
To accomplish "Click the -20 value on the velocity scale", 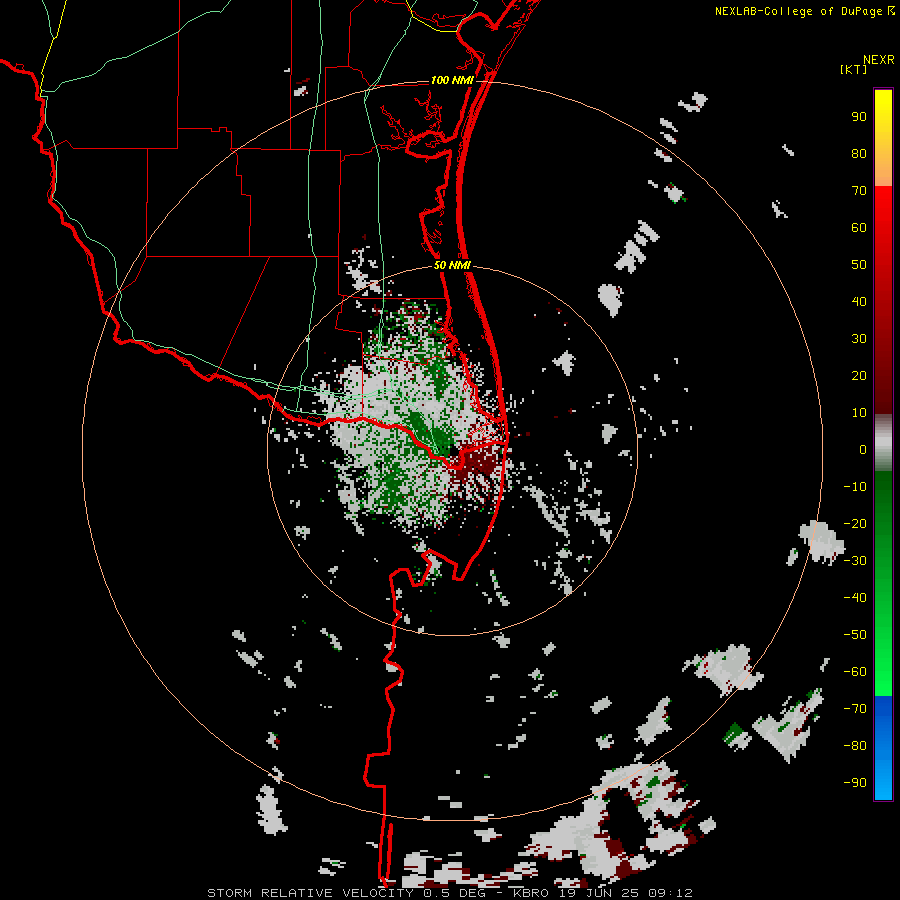I will [x=855, y=523].
